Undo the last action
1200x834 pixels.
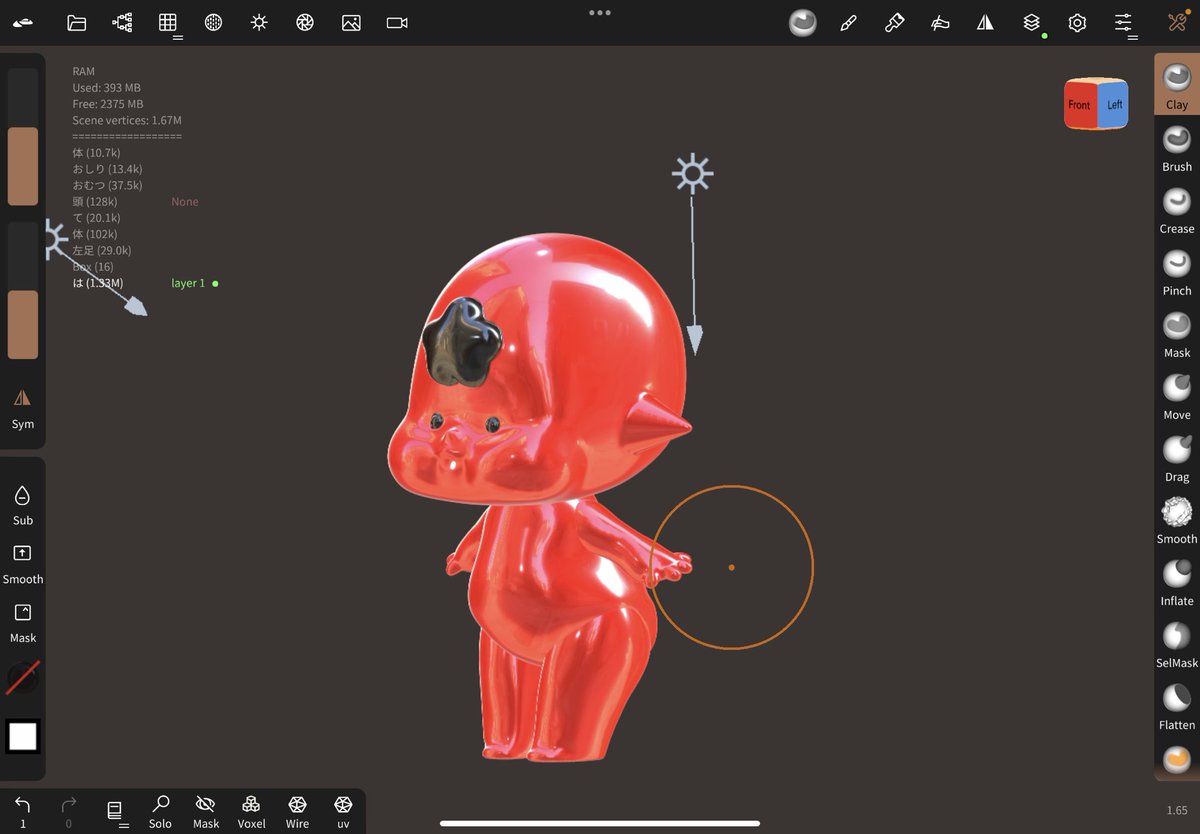tap(22, 811)
